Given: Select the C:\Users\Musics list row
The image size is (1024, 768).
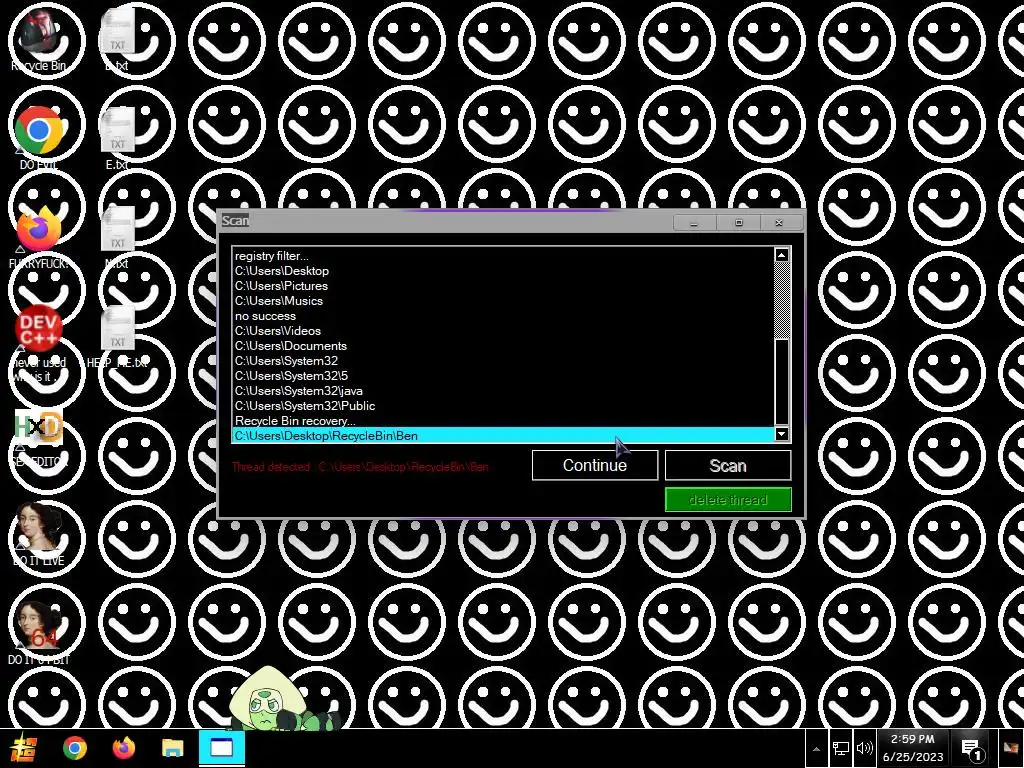Looking at the screenshot, I should pos(503,300).
